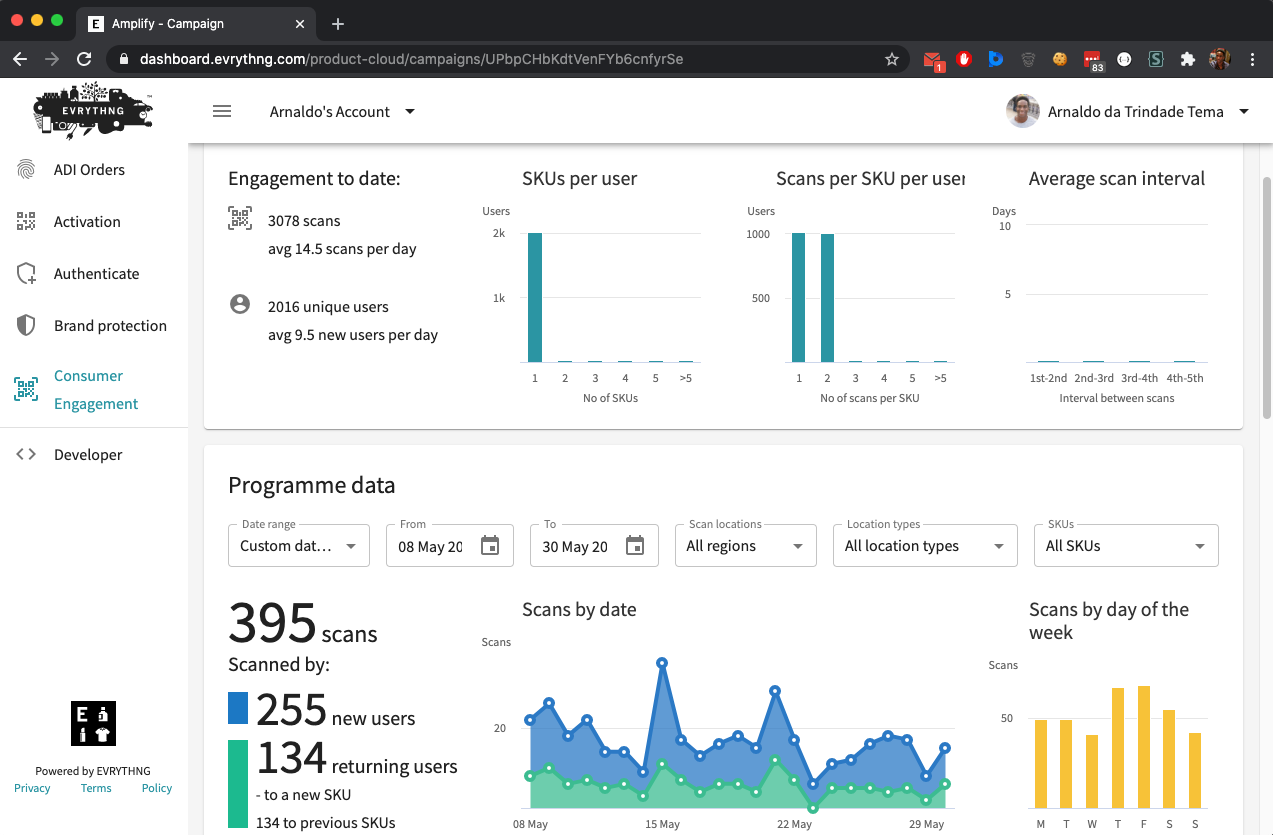Open Brand protection section
Image resolution: width=1273 pixels, height=835 pixels.
tap(110, 326)
